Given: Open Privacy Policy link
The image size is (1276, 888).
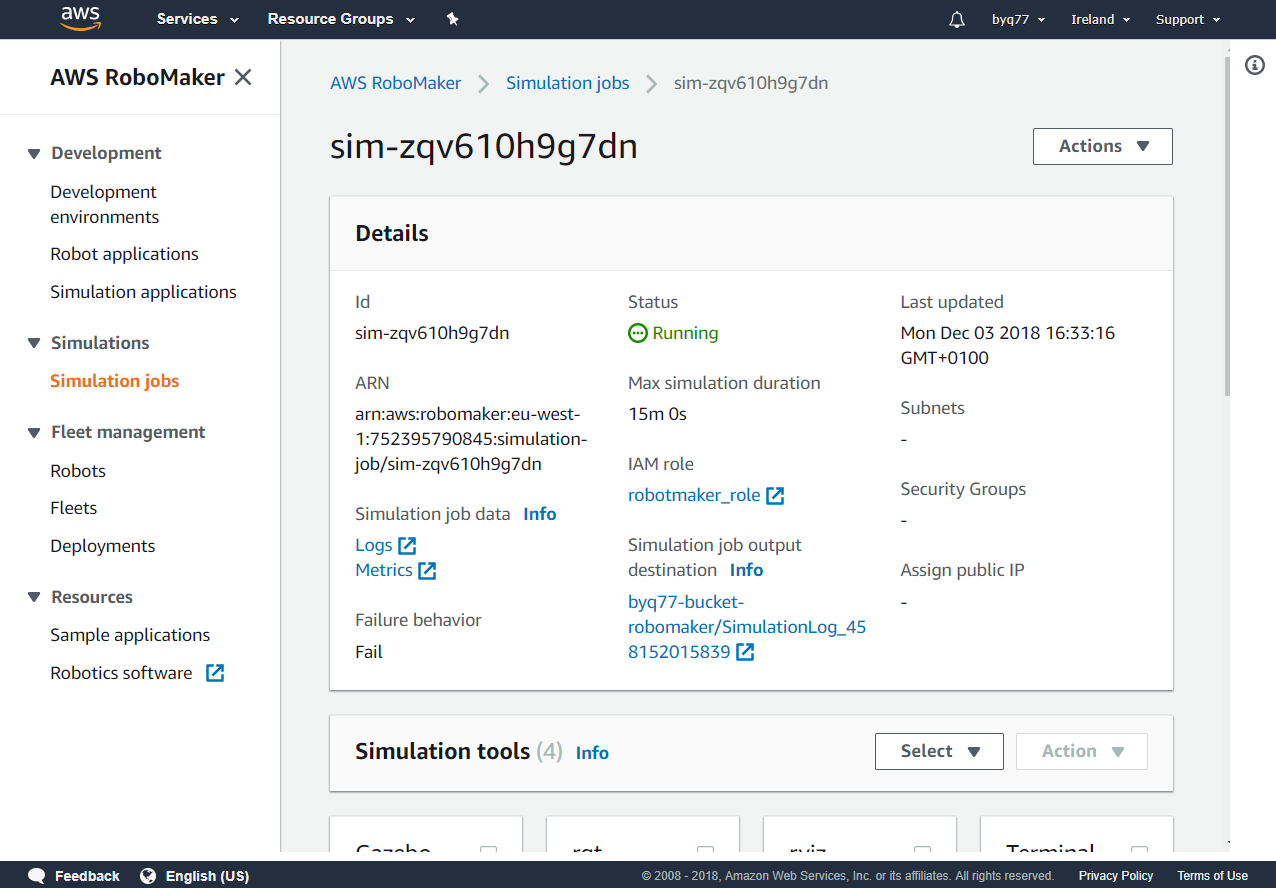Looking at the screenshot, I should [x=1116, y=876].
